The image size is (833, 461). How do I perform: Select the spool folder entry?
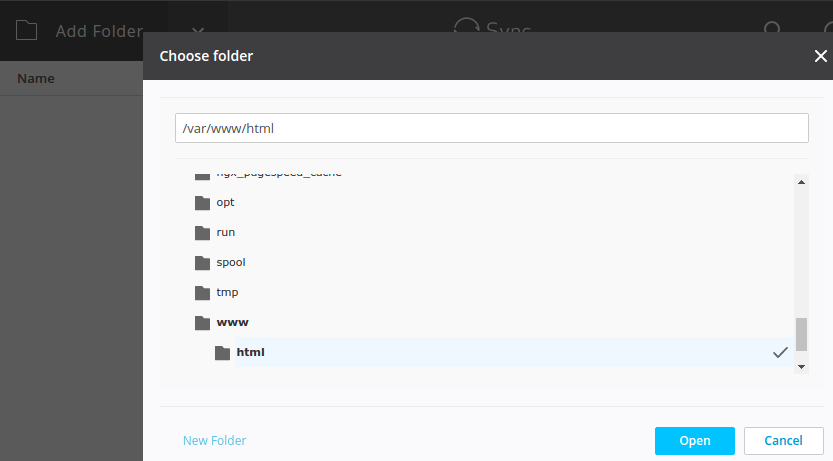[x=231, y=263]
